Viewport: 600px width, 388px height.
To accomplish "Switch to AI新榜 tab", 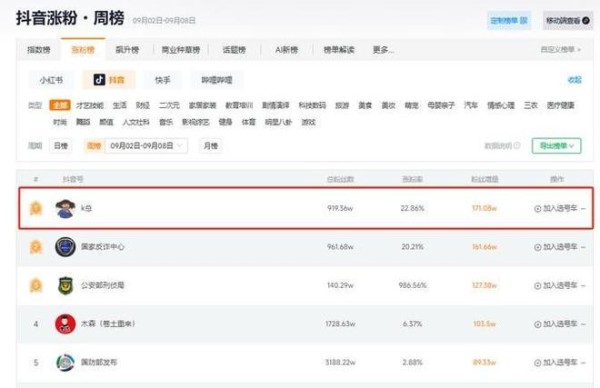I will (286, 50).
